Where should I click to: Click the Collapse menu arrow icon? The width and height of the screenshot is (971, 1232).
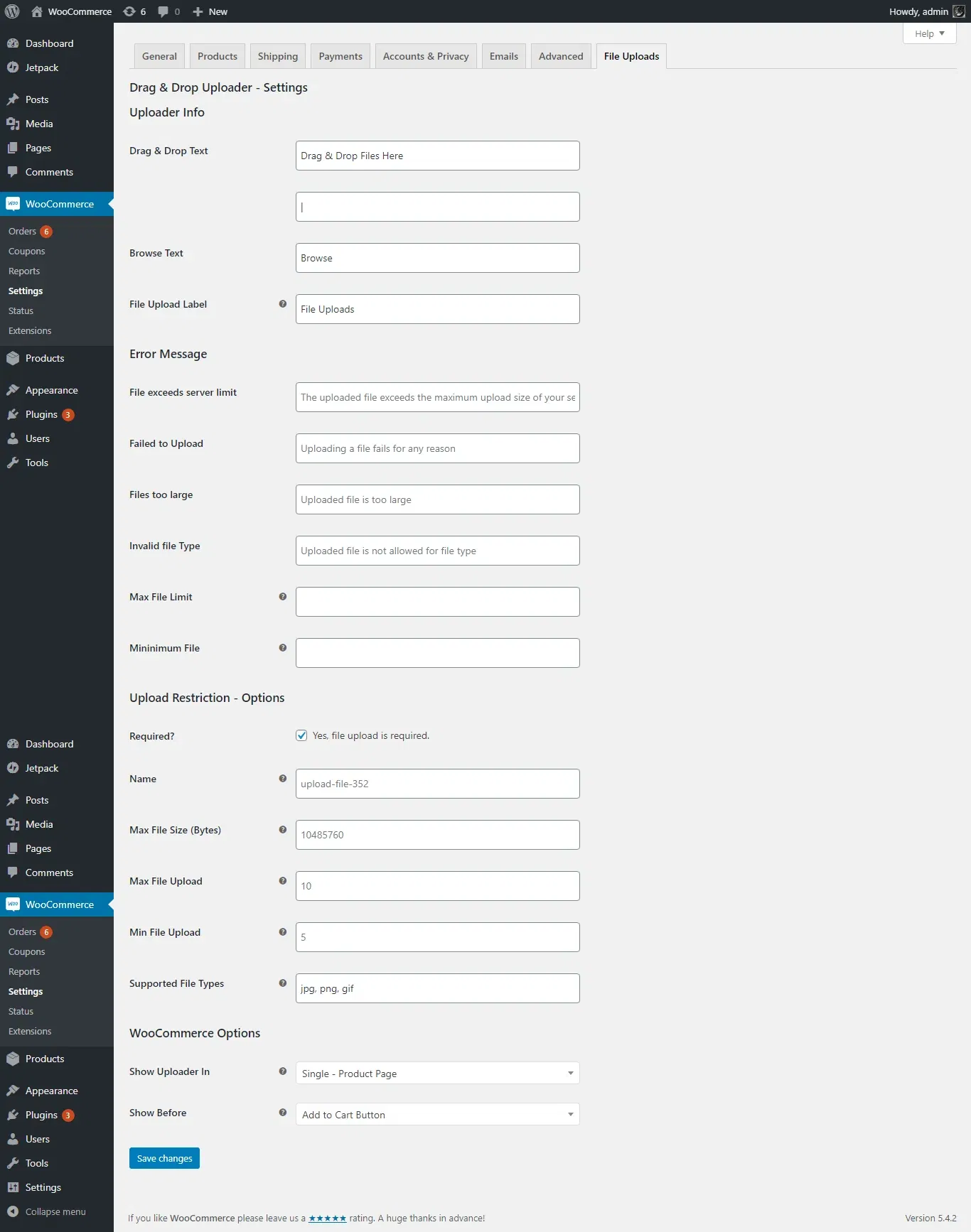[x=13, y=1211]
